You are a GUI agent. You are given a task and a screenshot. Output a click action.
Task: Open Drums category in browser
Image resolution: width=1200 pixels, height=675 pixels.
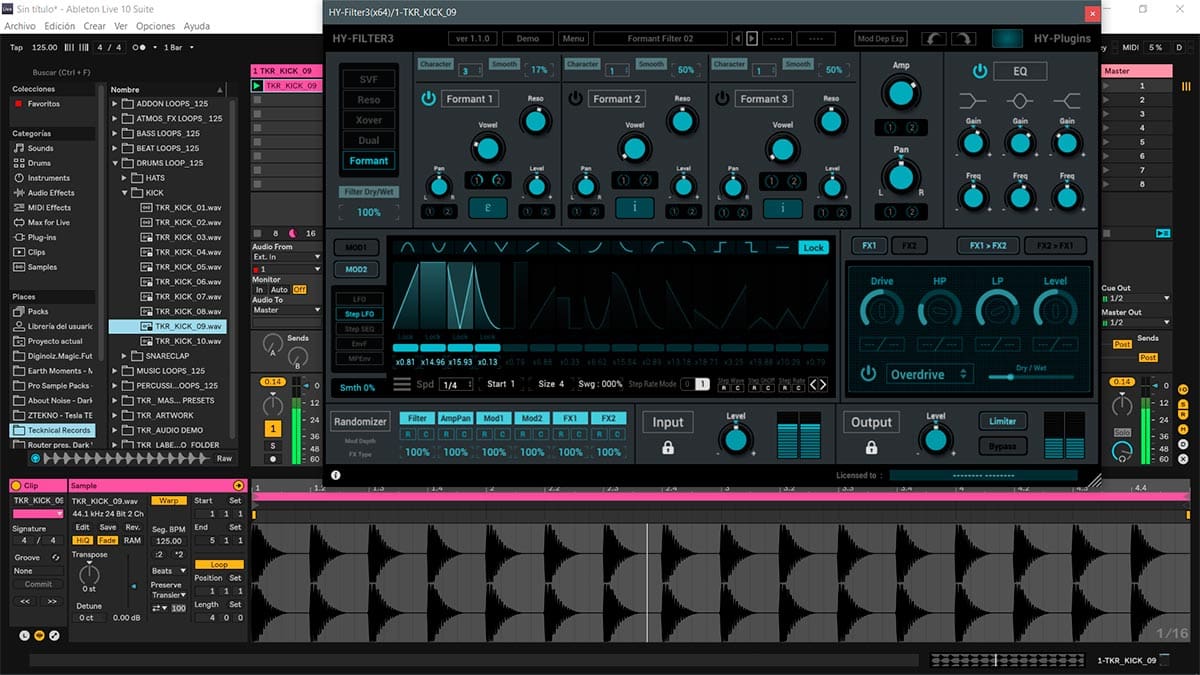tap(39, 163)
